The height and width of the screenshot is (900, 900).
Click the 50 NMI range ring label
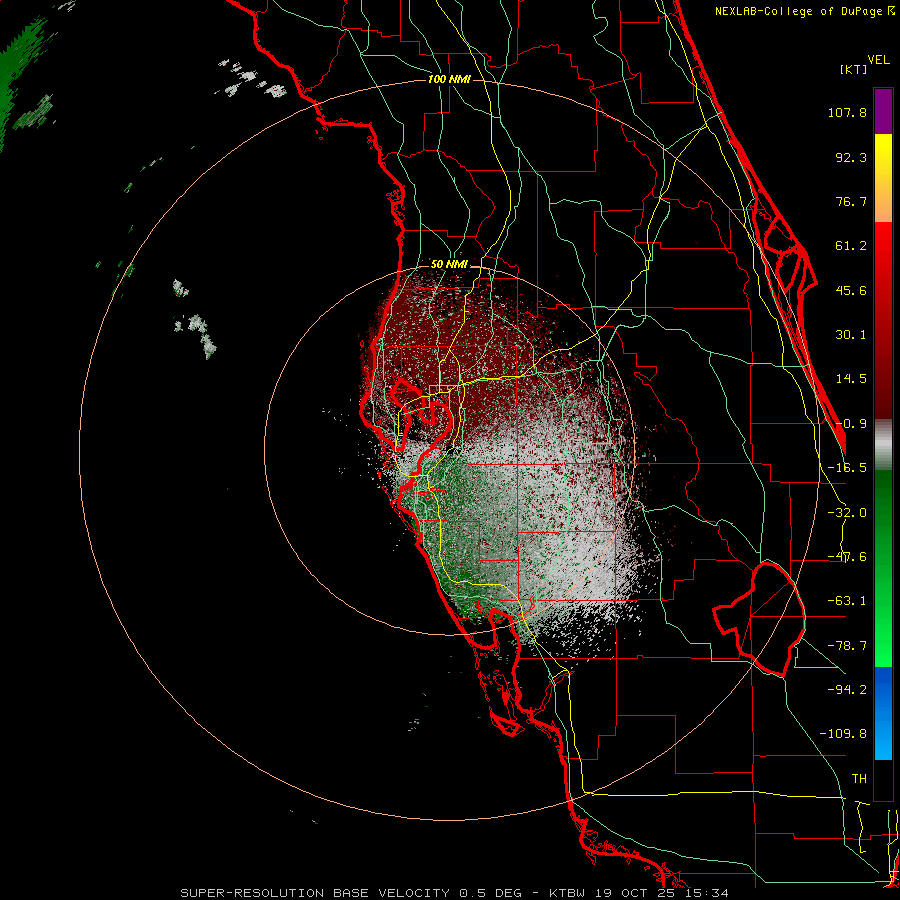click(449, 265)
